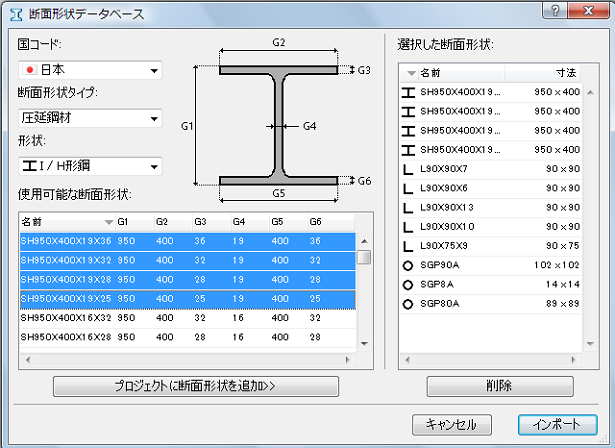
Task: Select row SH950X400X19X32
Action: click(x=188, y=260)
